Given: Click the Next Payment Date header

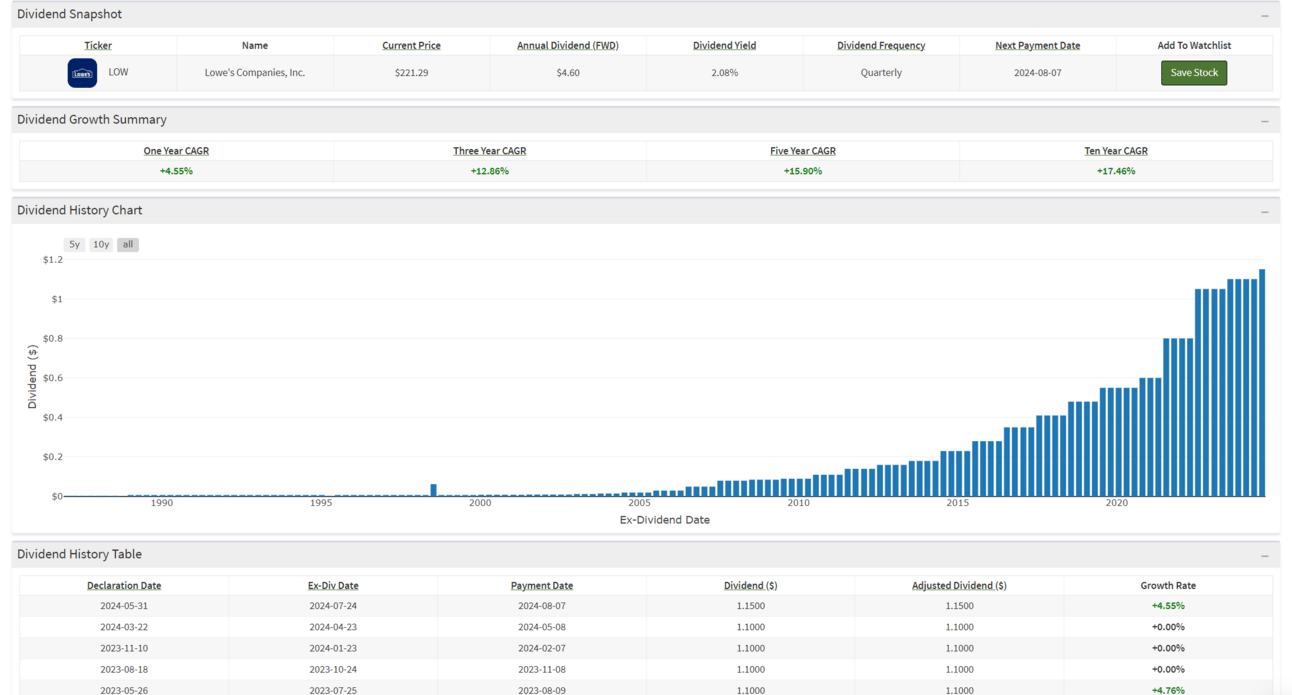Looking at the screenshot, I should coord(1037,46).
